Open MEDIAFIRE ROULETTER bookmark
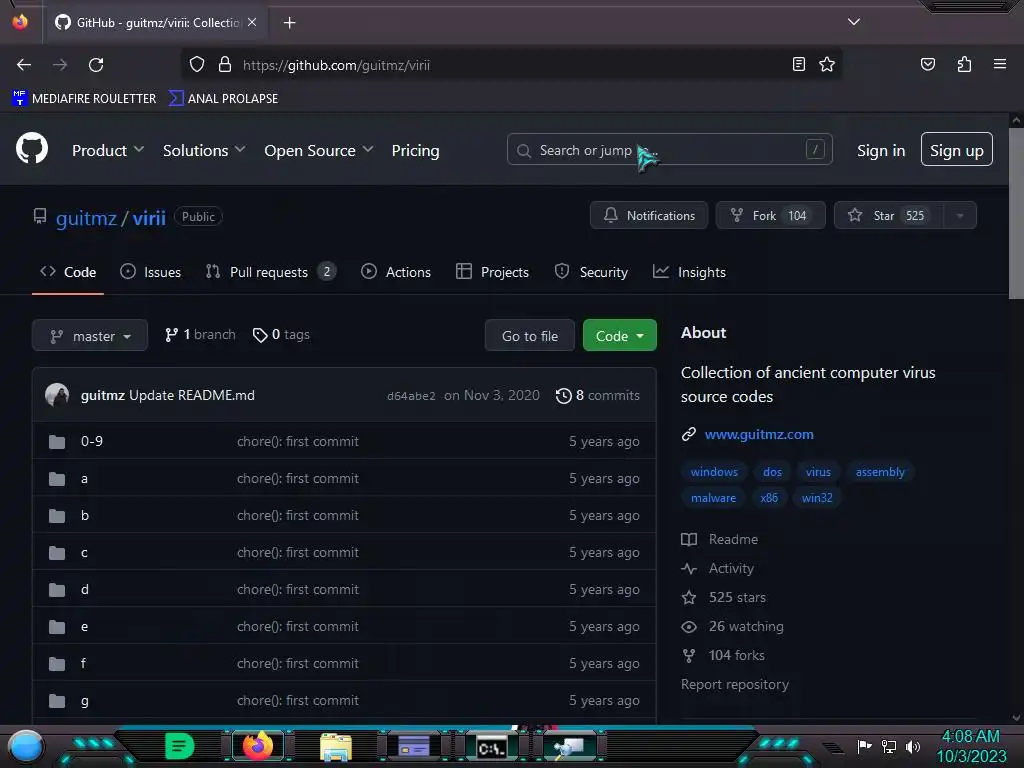This screenshot has height=768, width=1024. (x=84, y=99)
